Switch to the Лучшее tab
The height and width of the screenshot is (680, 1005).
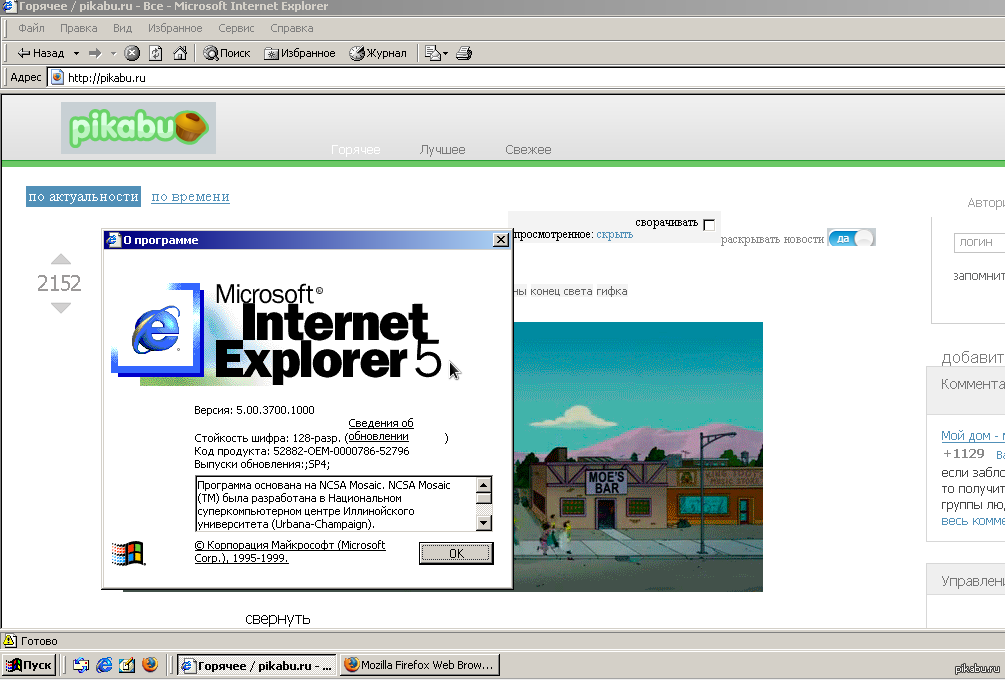tap(442, 149)
